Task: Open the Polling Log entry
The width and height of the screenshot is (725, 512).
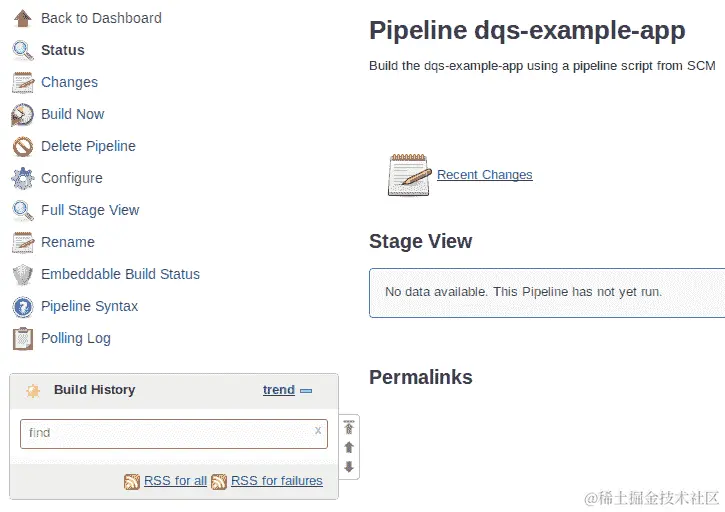Action: coord(75,338)
